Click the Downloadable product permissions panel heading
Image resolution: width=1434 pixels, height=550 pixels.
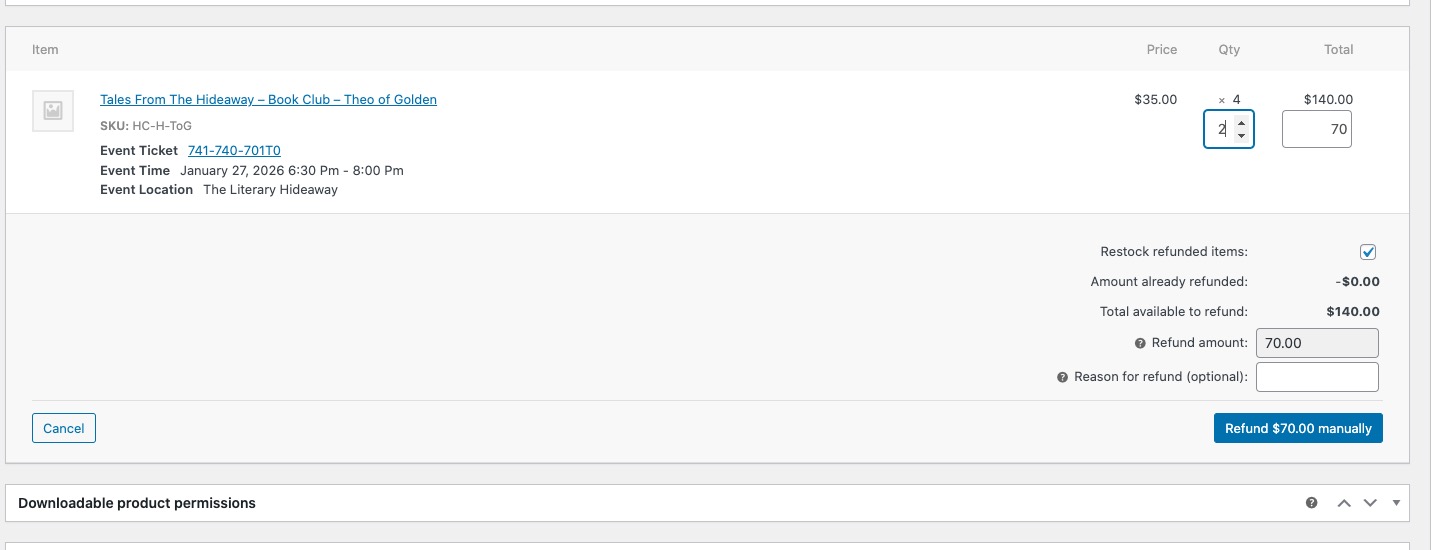point(137,503)
